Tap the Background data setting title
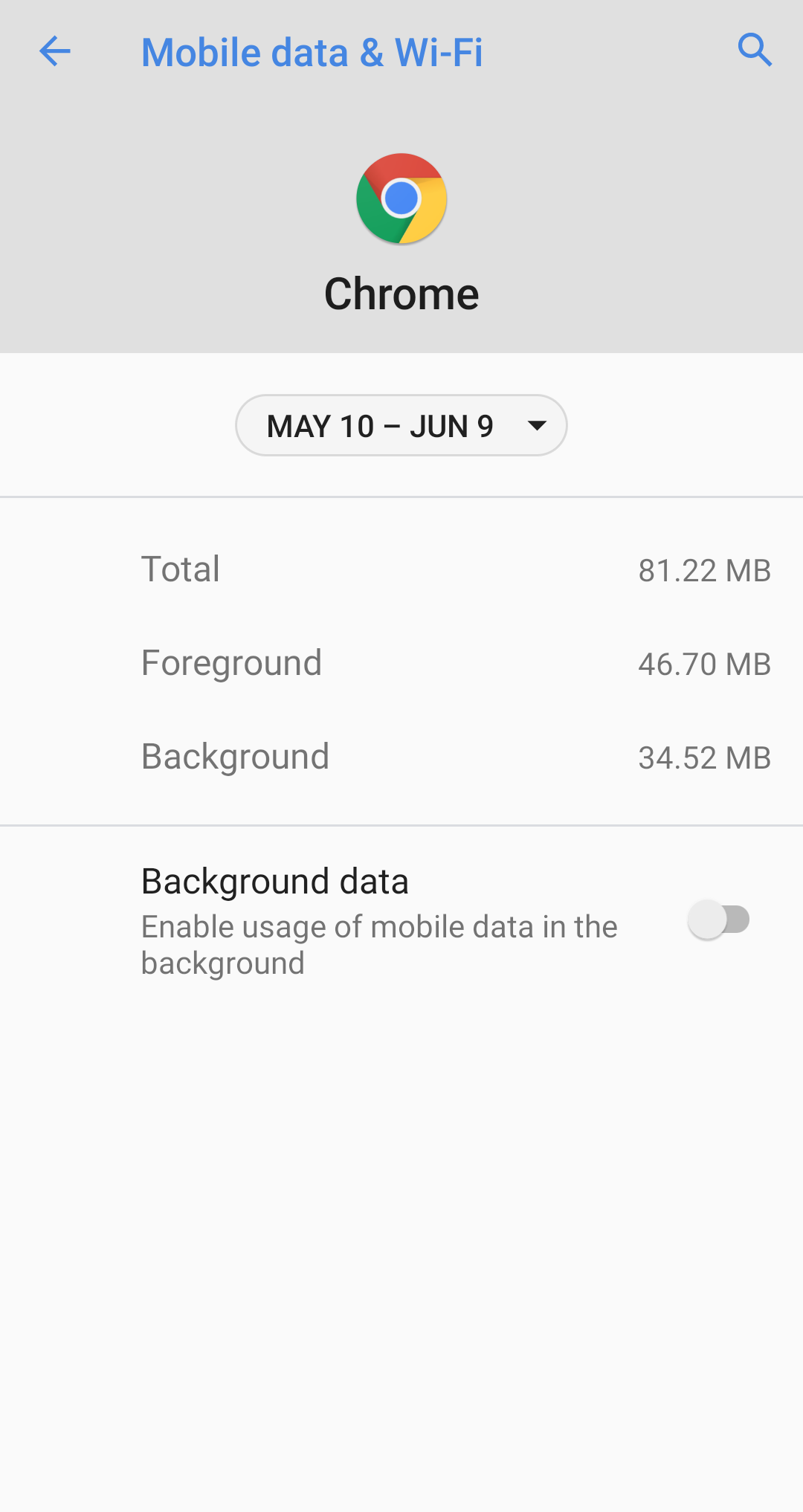The image size is (803, 1512). coord(275,882)
